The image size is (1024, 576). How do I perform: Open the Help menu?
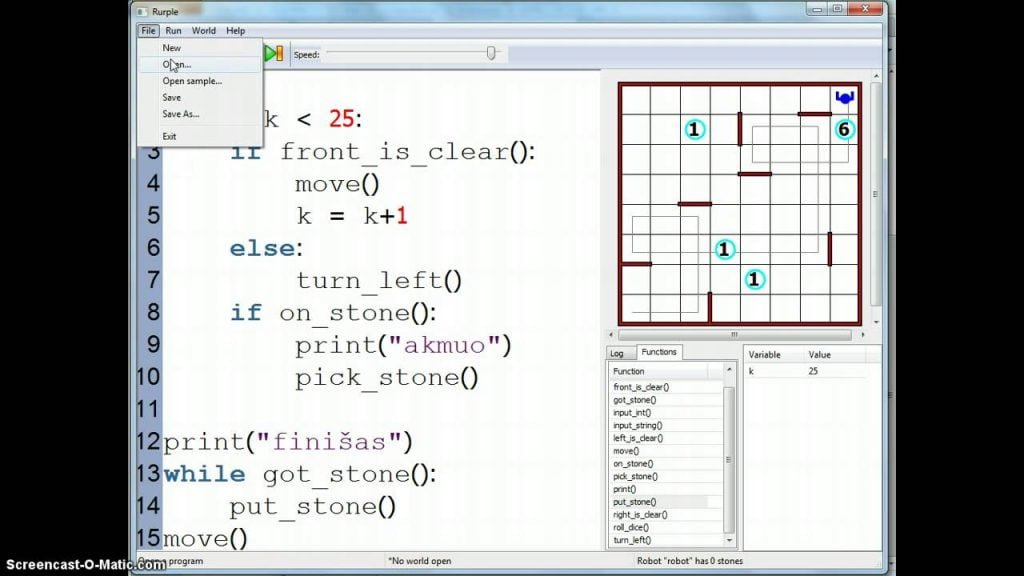tap(235, 31)
